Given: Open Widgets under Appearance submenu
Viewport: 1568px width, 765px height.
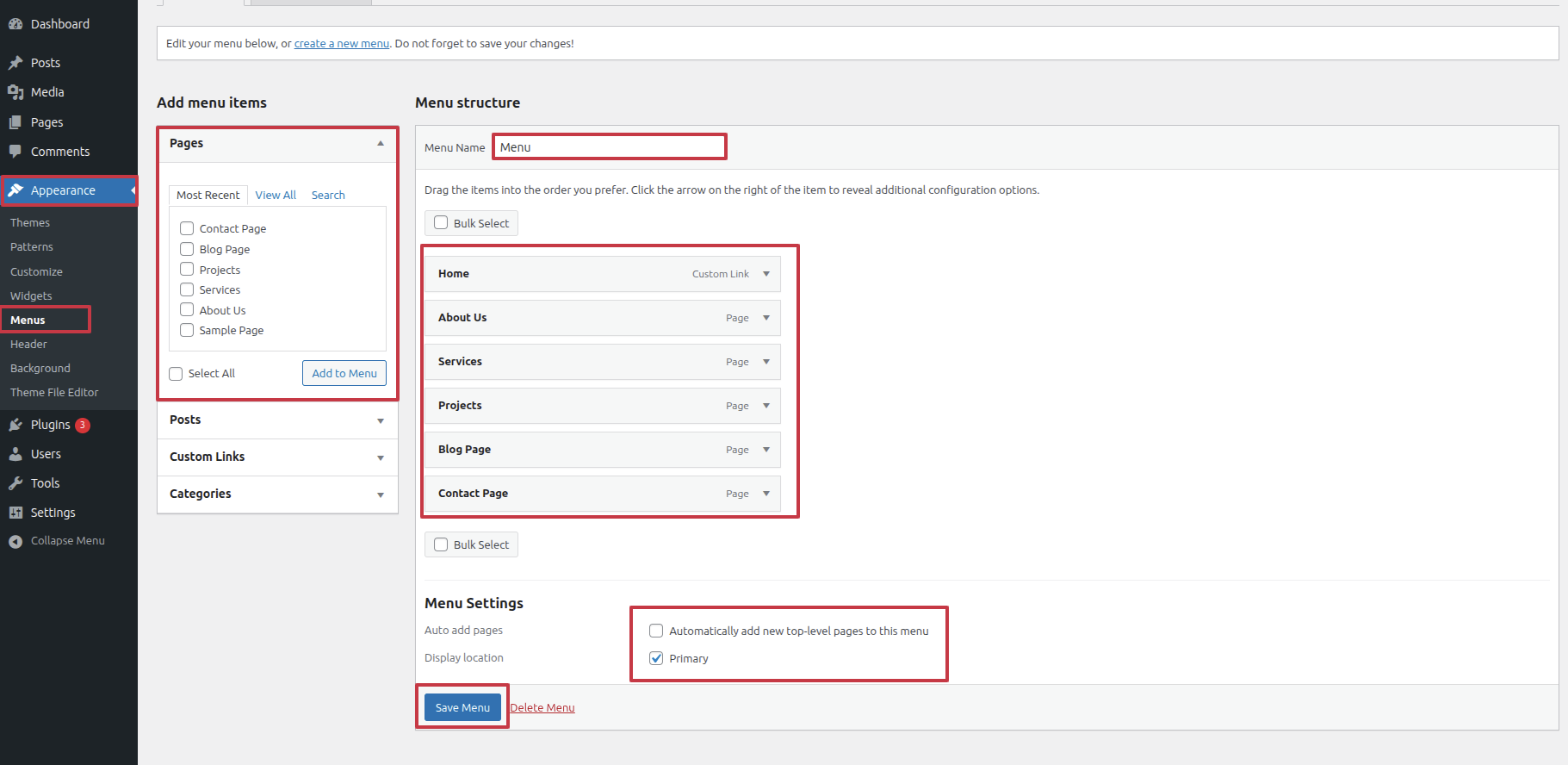Looking at the screenshot, I should click(x=31, y=295).
